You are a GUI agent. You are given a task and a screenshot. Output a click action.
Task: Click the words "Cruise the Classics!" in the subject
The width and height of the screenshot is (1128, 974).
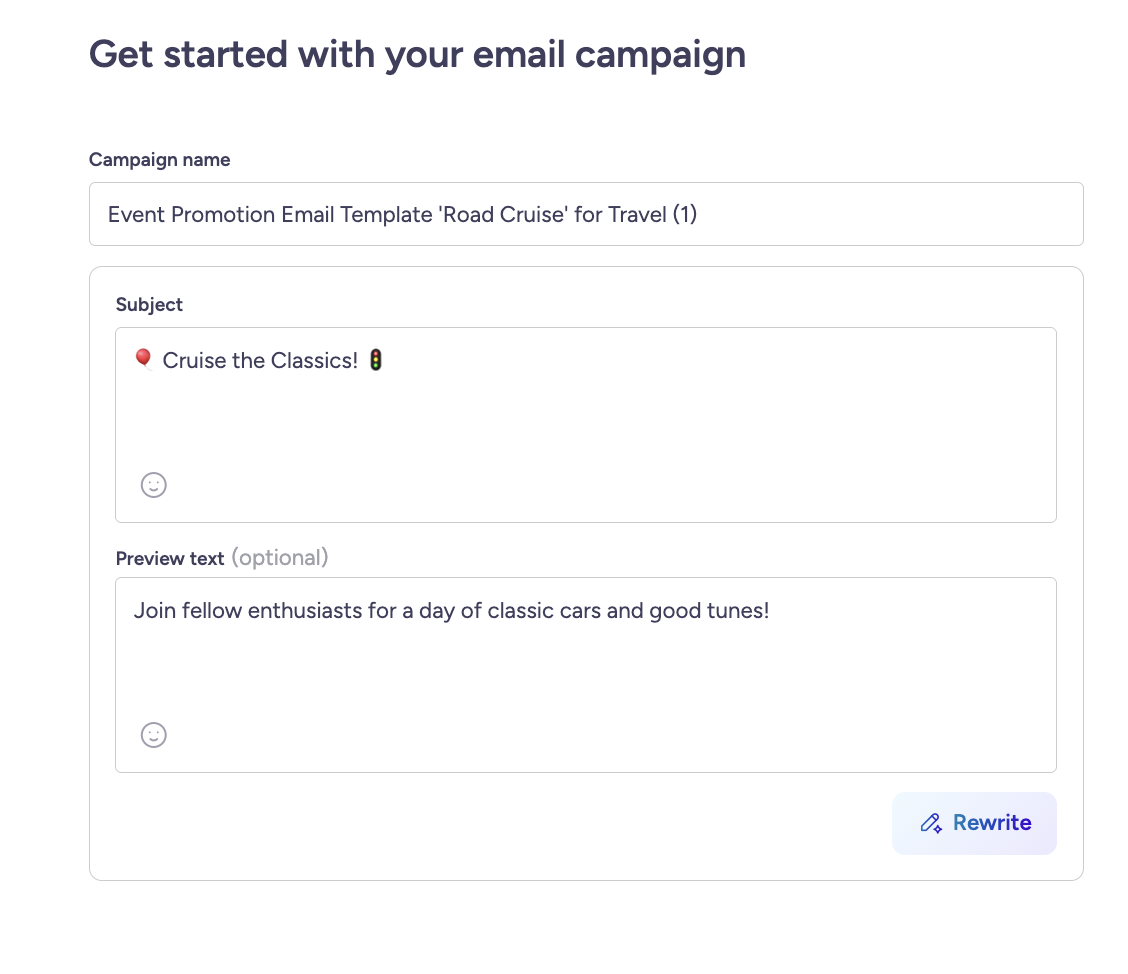tap(260, 361)
